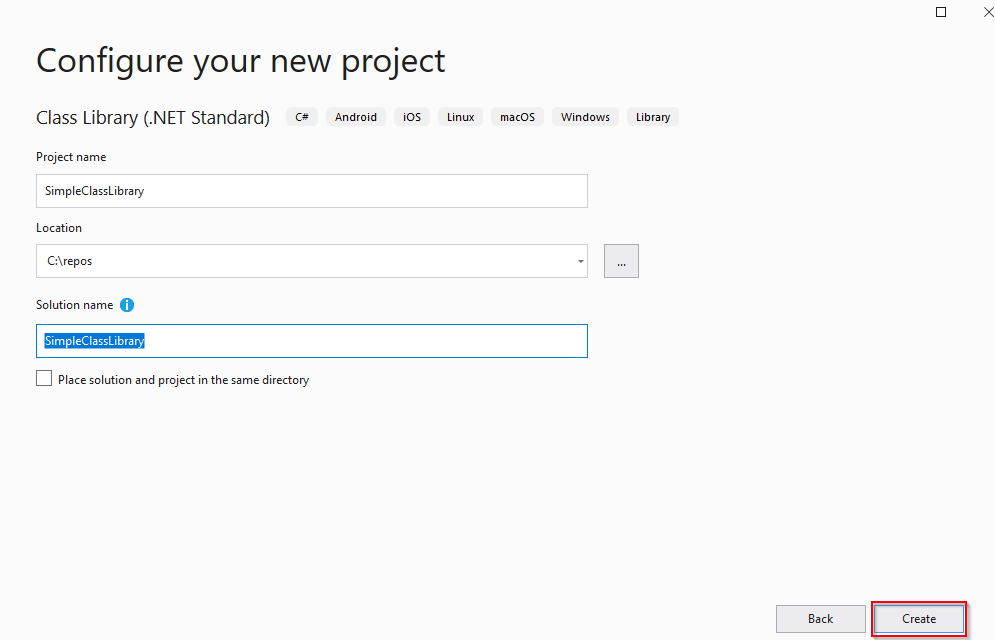
Task: Click inside the Location path field
Action: pos(300,261)
